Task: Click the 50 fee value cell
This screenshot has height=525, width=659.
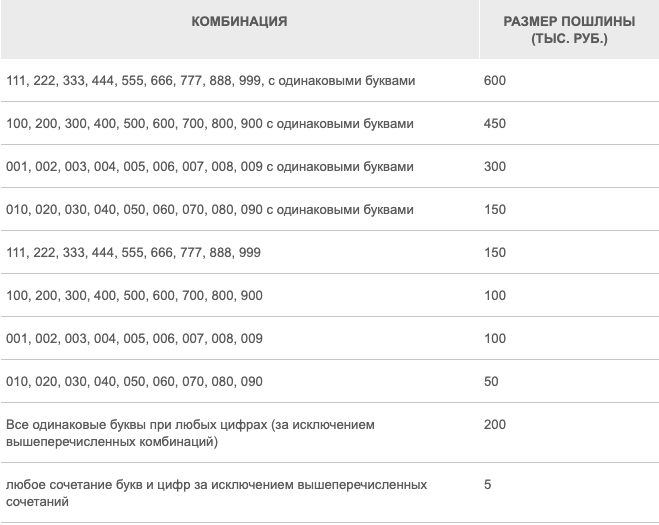Action: pos(491,381)
